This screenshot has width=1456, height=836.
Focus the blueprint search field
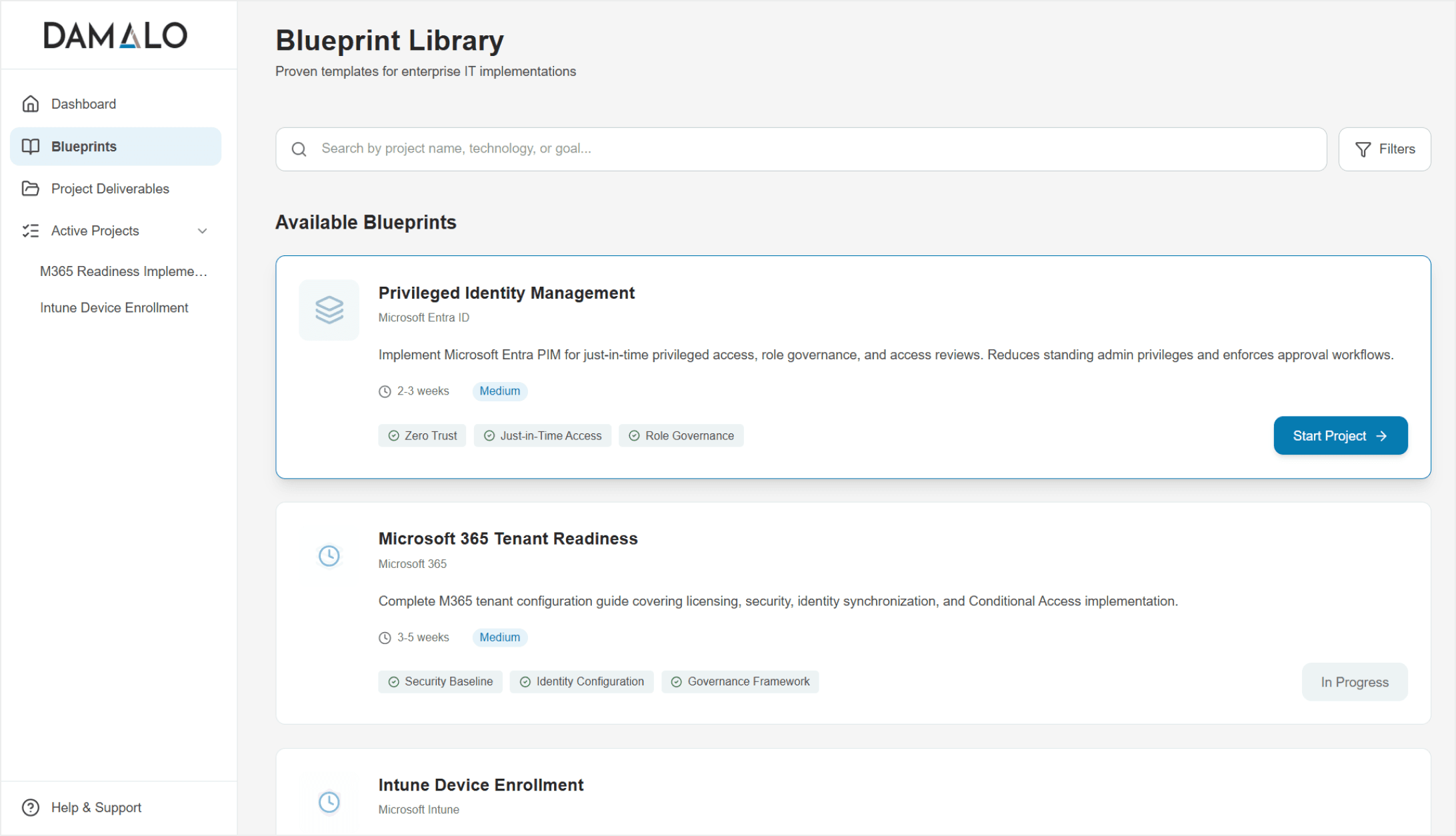(800, 149)
